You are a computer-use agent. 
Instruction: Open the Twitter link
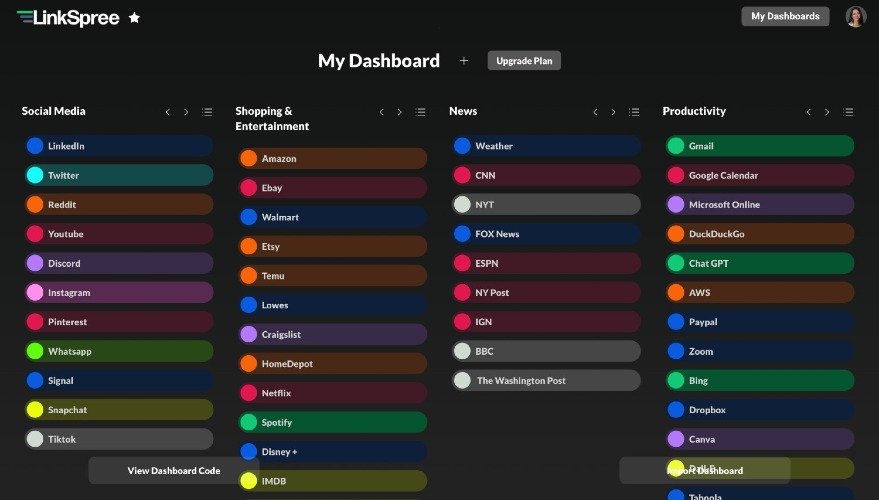tap(119, 175)
